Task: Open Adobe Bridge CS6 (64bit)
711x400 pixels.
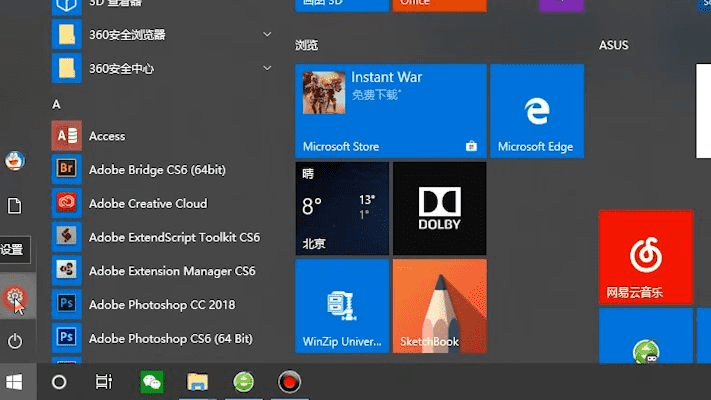Action: pos(162,170)
